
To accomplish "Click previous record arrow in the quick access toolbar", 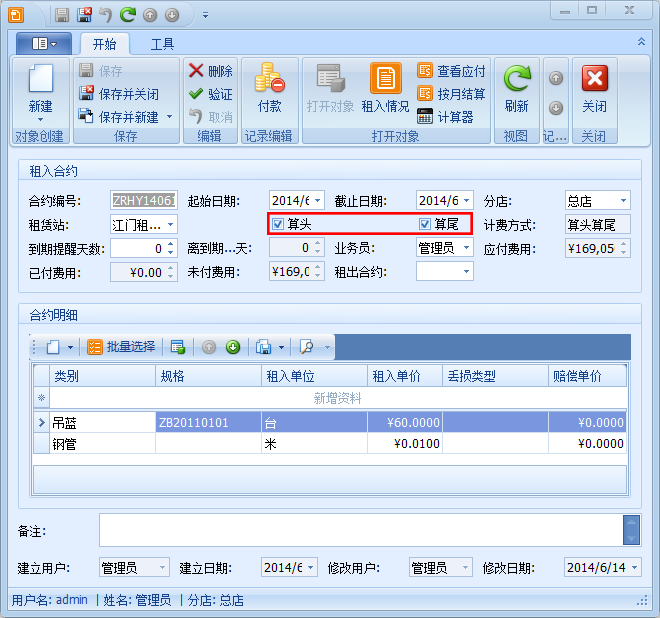I will (150, 15).
